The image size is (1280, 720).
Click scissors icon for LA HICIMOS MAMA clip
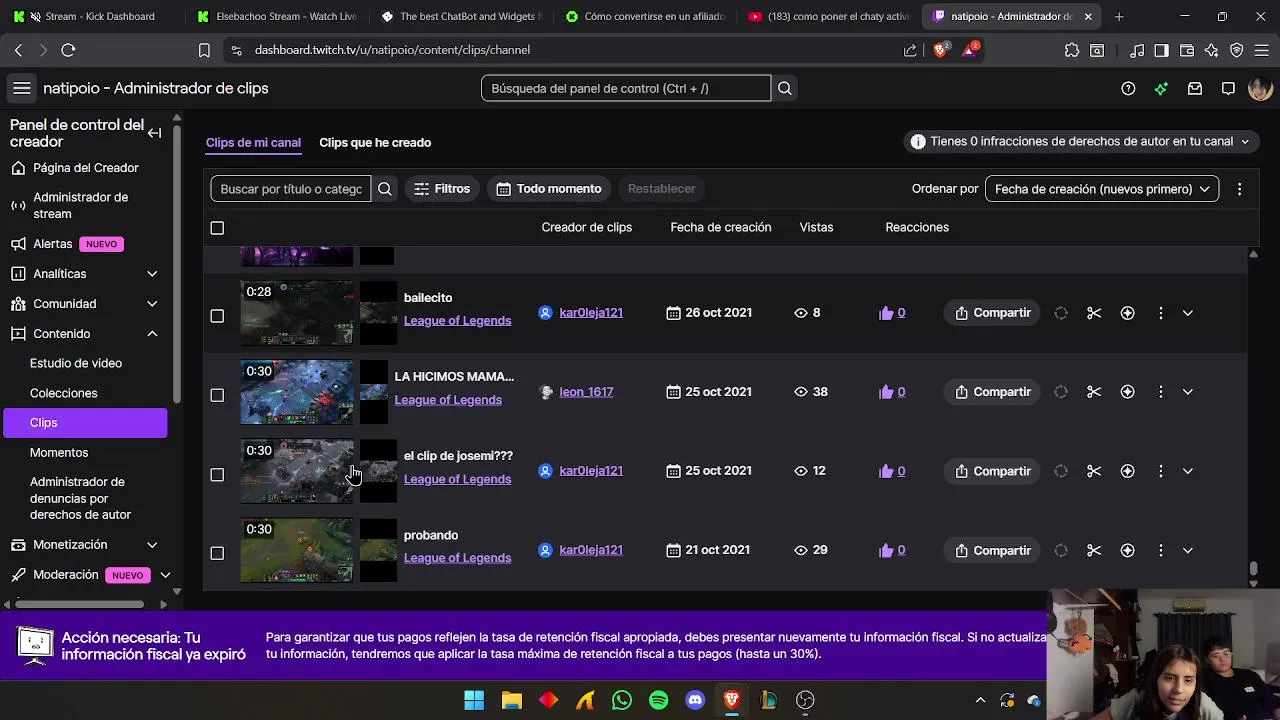[x=1094, y=392]
